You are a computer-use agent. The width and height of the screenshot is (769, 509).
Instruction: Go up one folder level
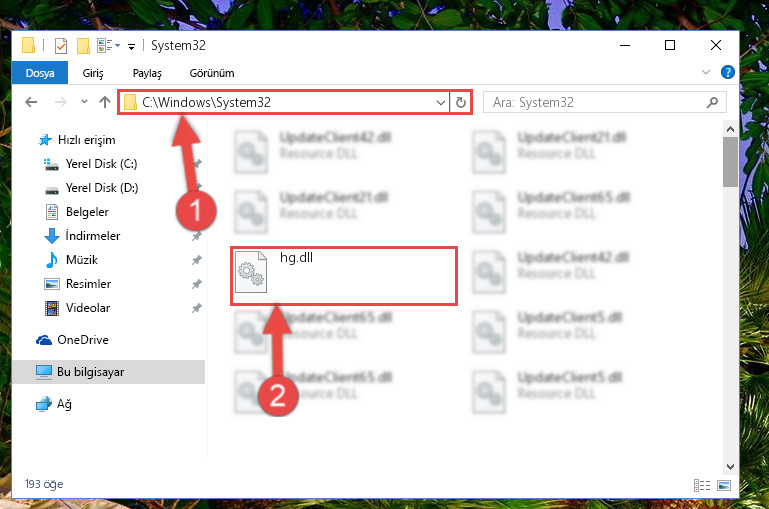click(x=104, y=102)
